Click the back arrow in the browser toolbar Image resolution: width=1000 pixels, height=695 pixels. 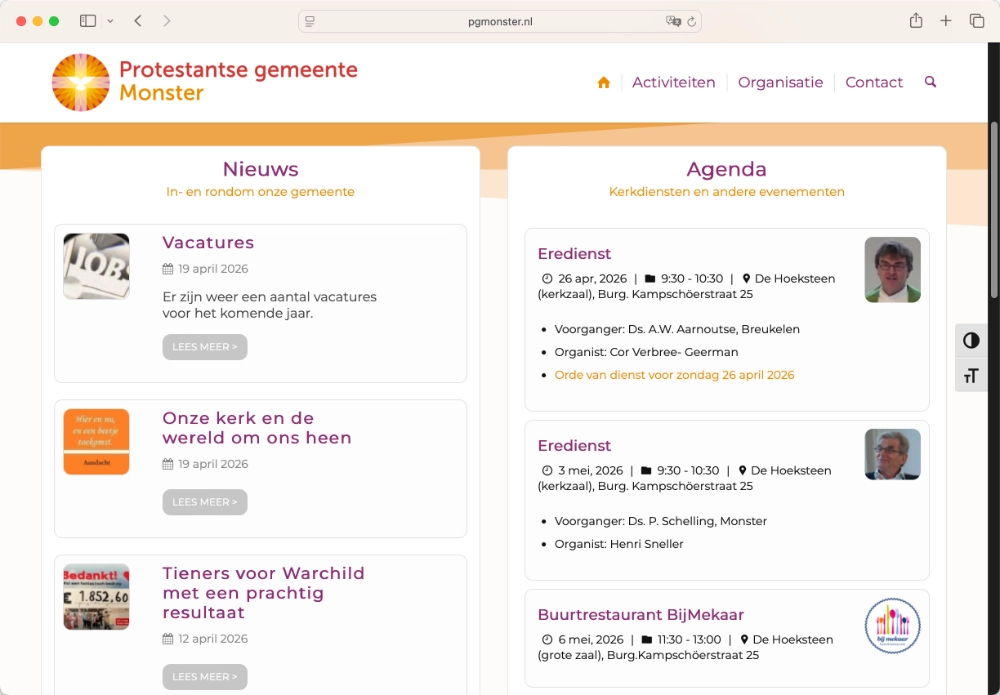pos(138,20)
